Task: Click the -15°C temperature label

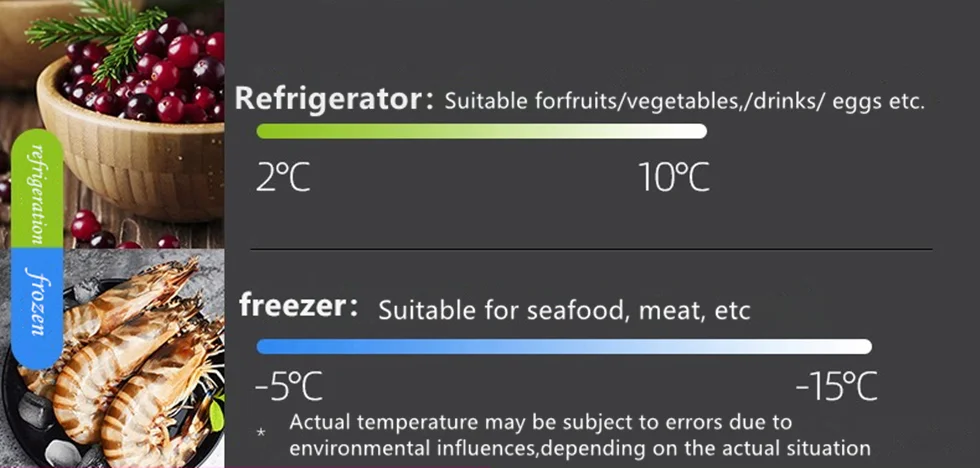Action: [836, 387]
